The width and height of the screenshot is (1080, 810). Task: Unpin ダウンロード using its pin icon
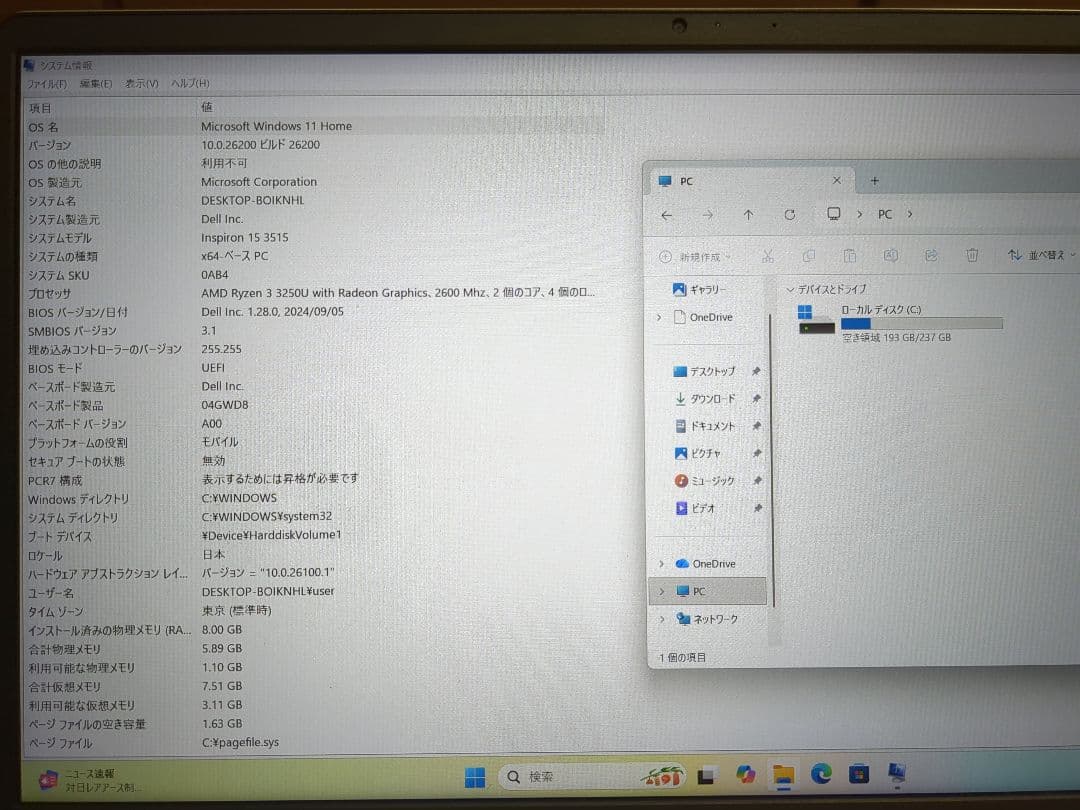[756, 399]
